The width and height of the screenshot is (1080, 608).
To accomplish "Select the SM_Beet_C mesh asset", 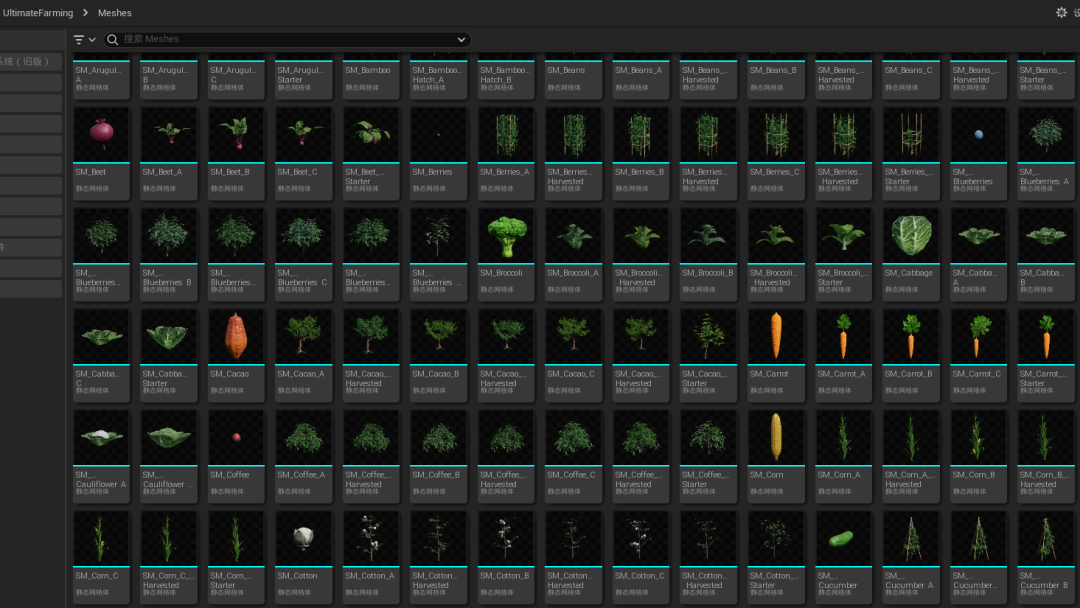I will (x=304, y=153).
